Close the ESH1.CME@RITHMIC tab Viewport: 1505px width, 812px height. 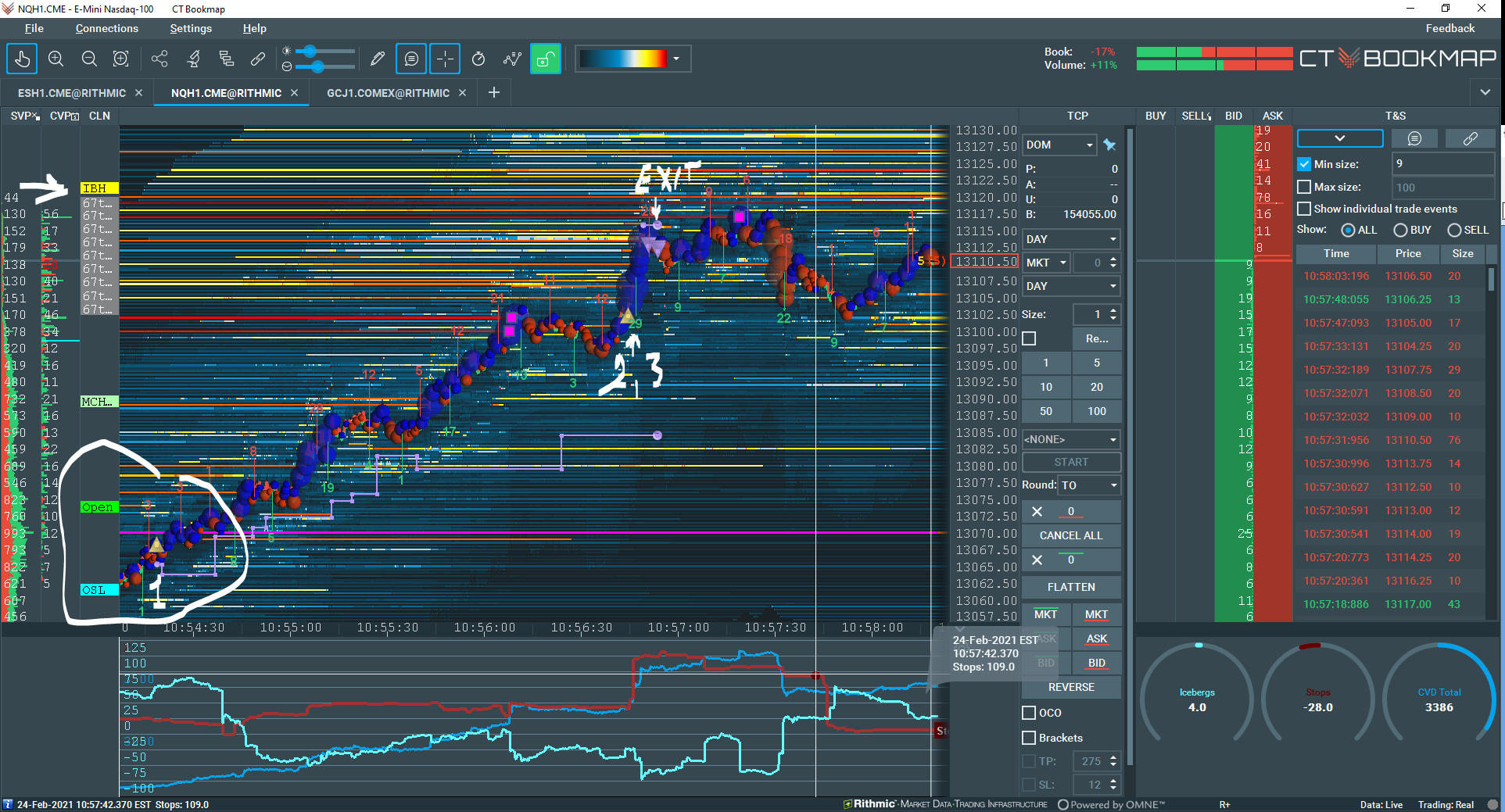[138, 92]
